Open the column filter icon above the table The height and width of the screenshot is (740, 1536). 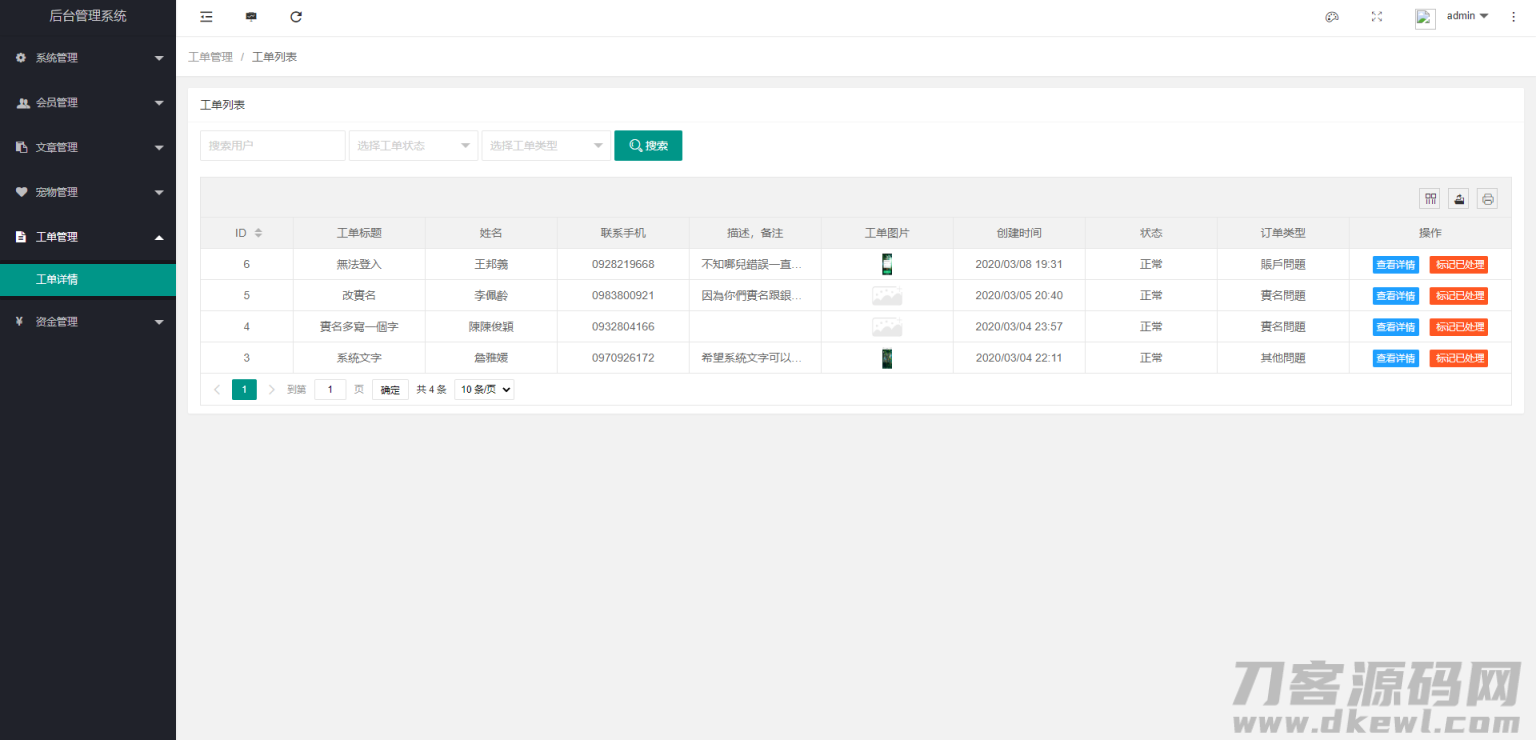pyautogui.click(x=1429, y=198)
